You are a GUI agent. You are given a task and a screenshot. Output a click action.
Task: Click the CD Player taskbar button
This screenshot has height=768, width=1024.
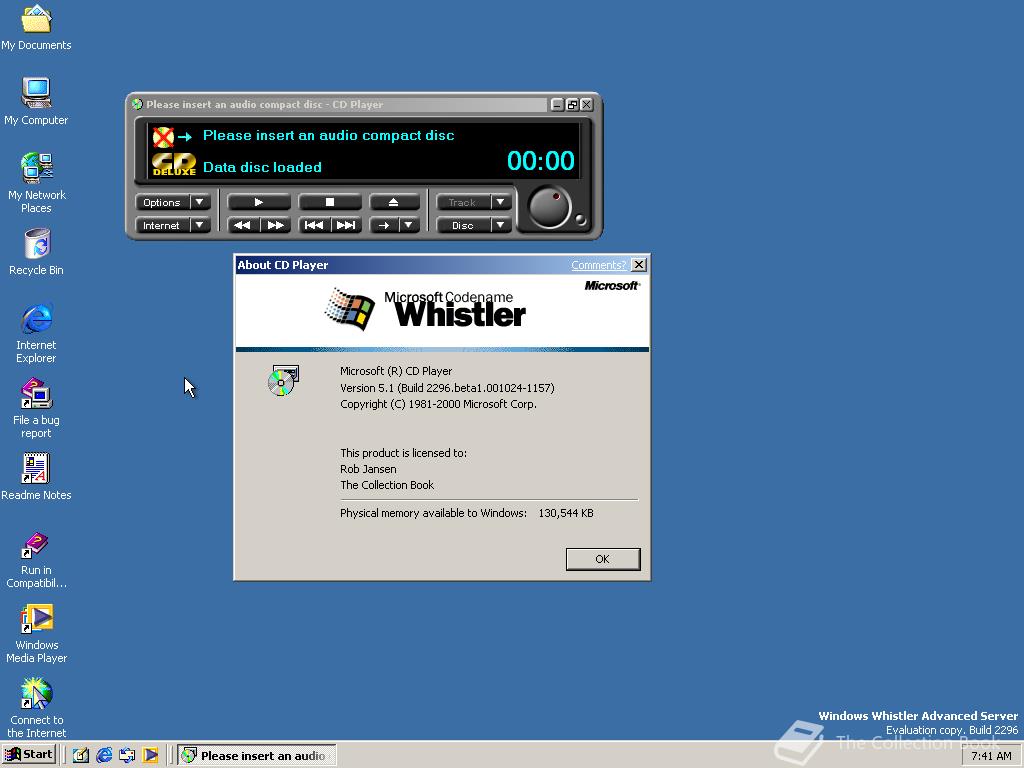tap(257, 756)
